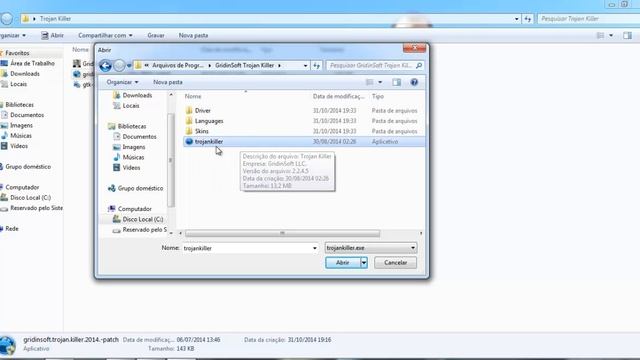Click Arquivos de Progr... breadcrumb segment
The height and width of the screenshot is (360, 640).
click(x=178, y=65)
